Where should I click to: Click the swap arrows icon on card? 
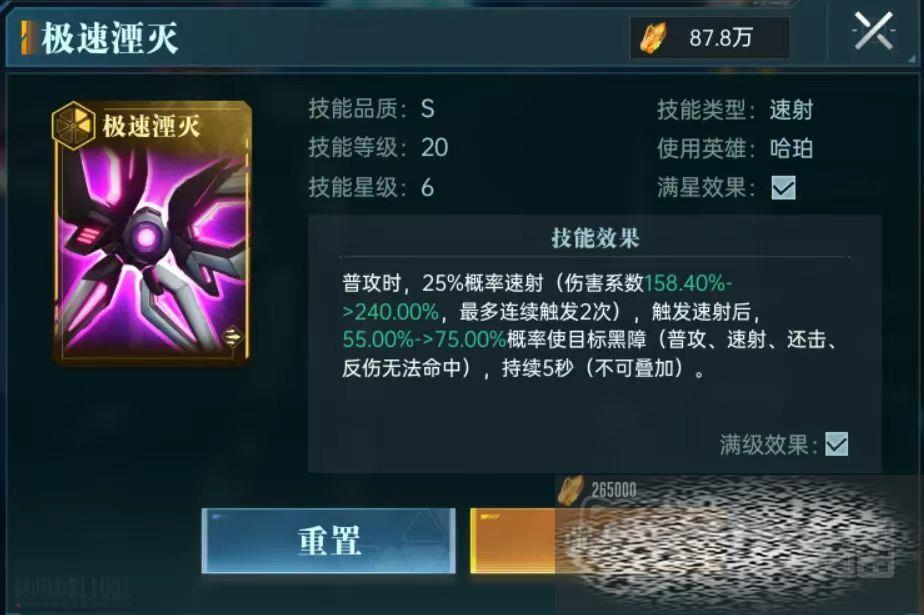(232, 337)
